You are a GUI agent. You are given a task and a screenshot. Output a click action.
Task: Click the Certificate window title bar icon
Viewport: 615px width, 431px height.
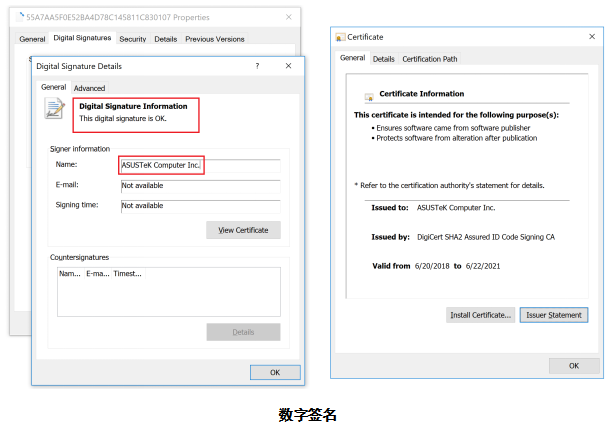coord(340,37)
